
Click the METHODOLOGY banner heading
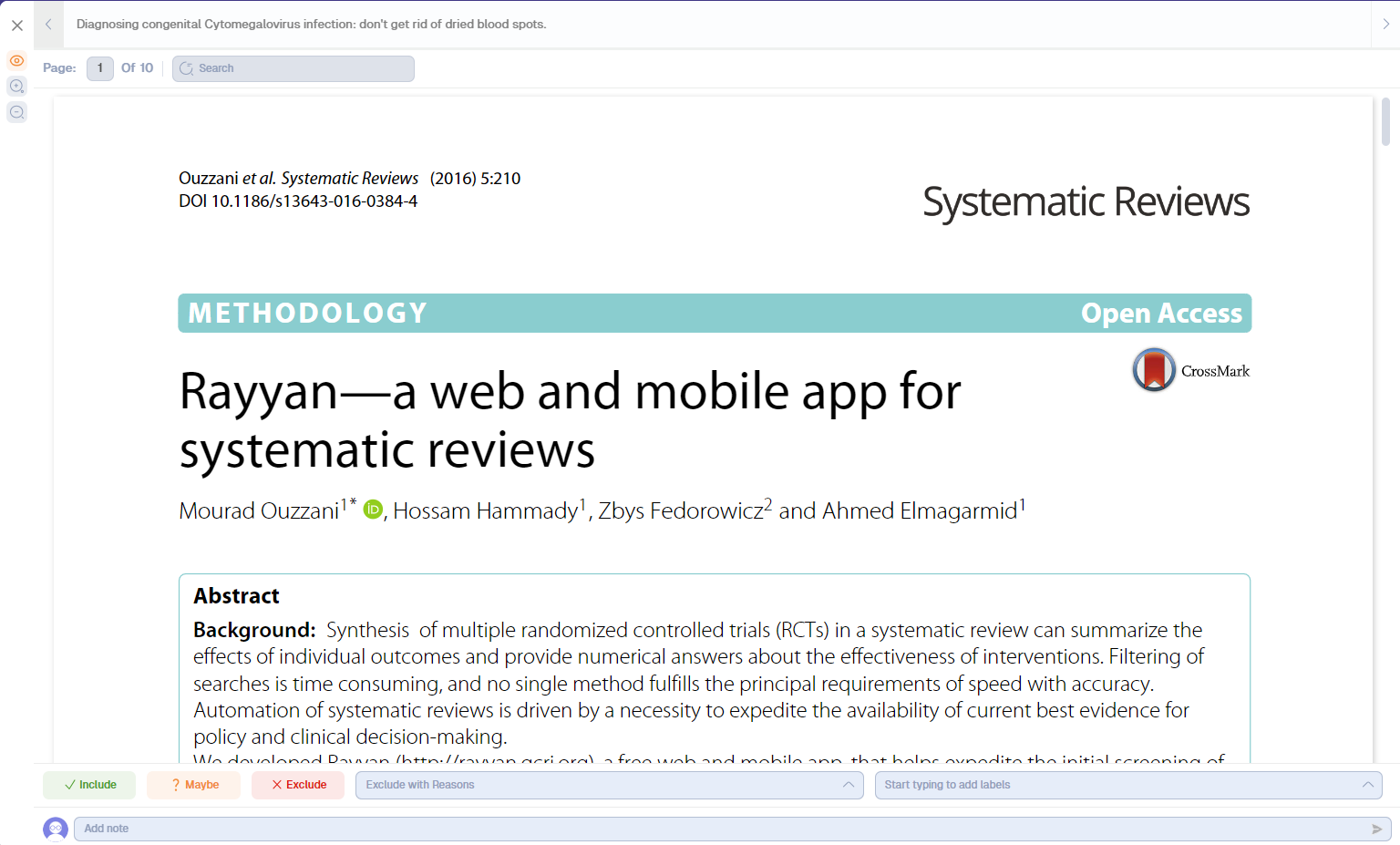[308, 314]
